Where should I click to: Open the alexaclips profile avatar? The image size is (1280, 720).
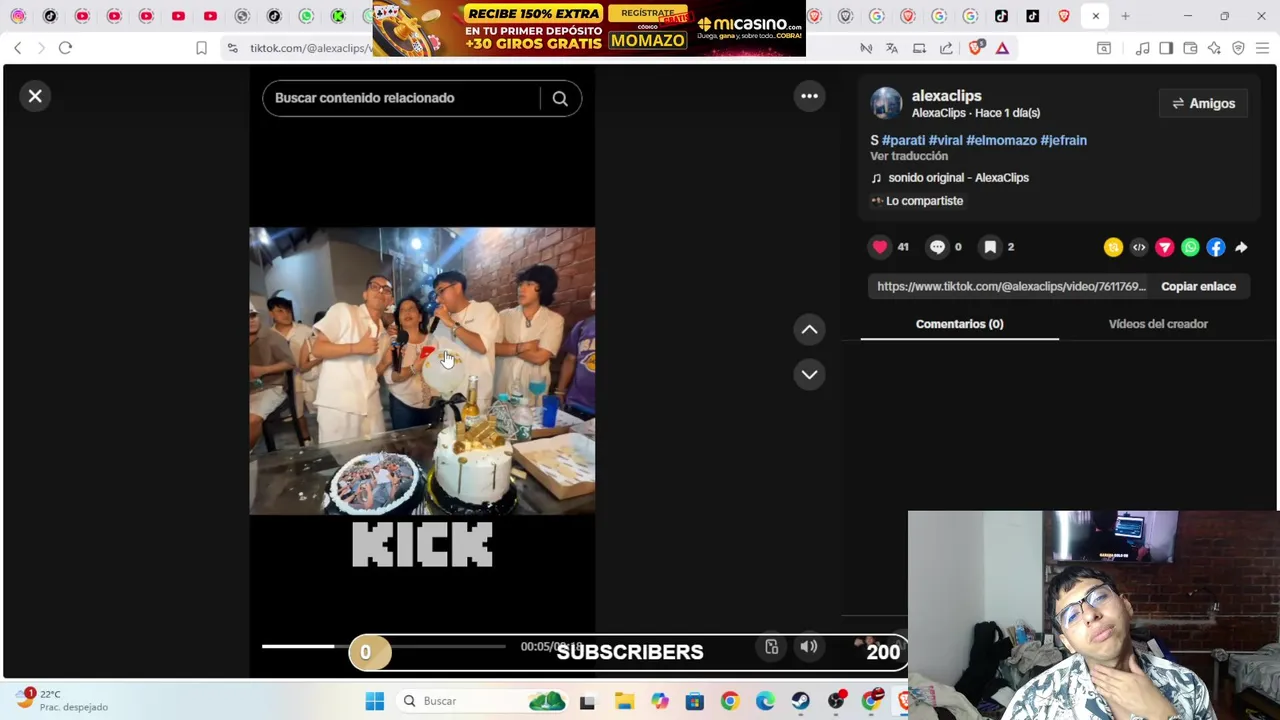click(886, 103)
